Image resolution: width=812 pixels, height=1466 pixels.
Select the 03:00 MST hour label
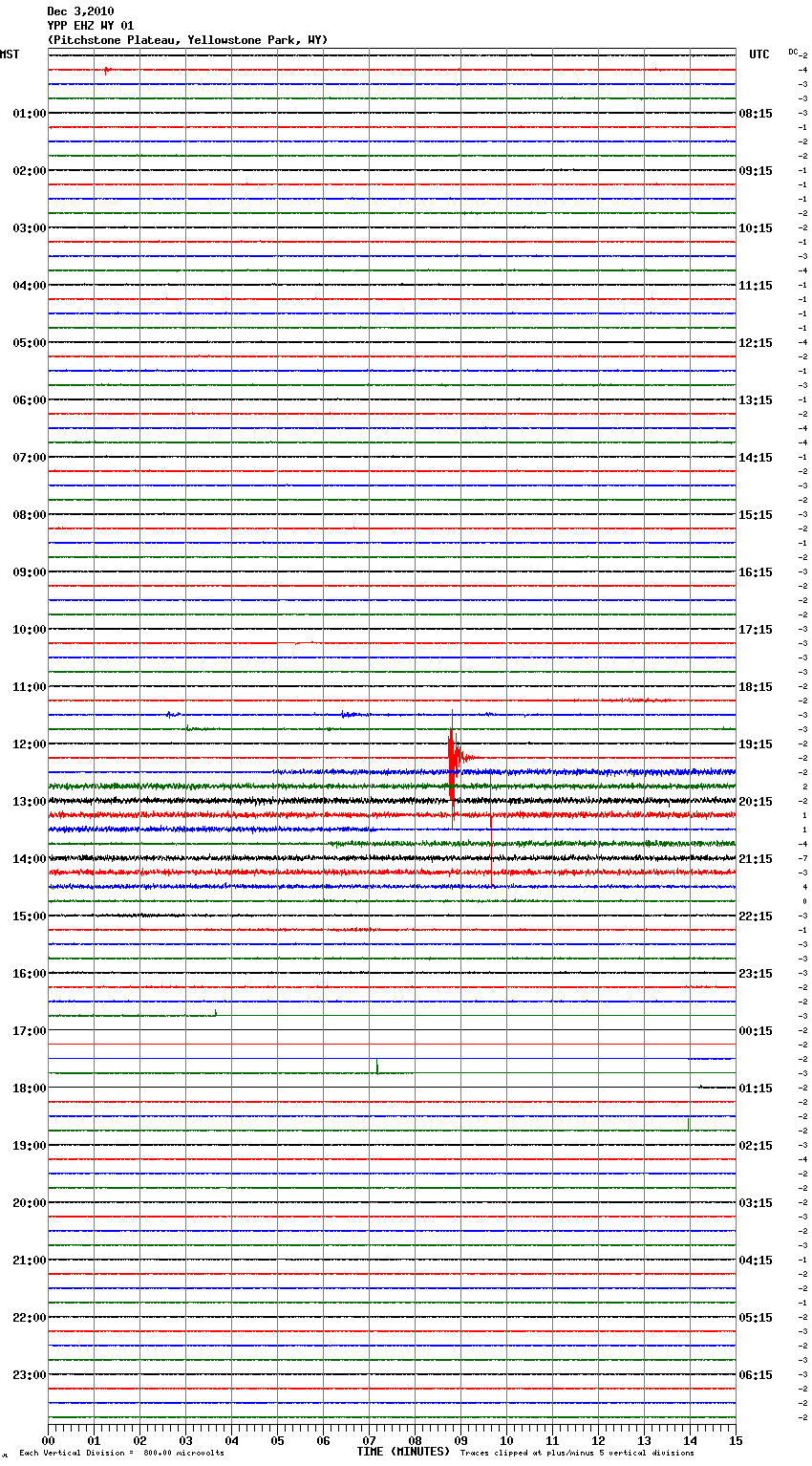[30, 228]
